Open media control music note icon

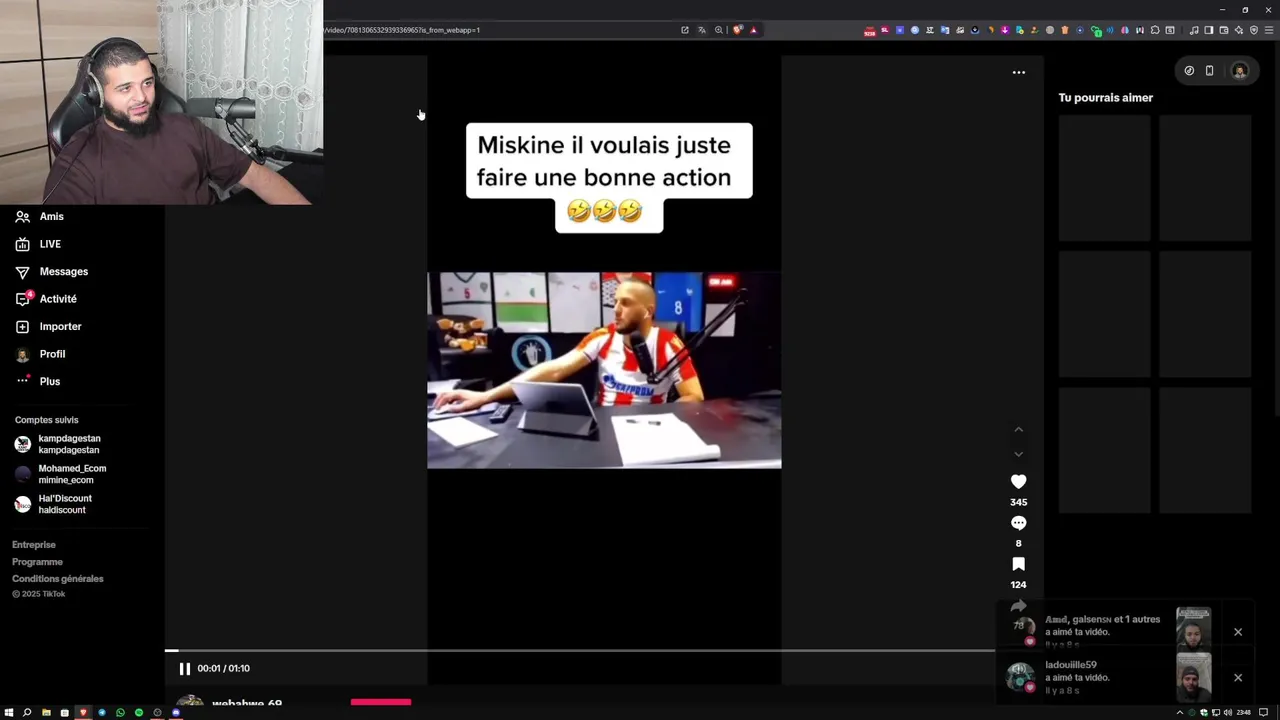pyautogui.click(x=1194, y=30)
